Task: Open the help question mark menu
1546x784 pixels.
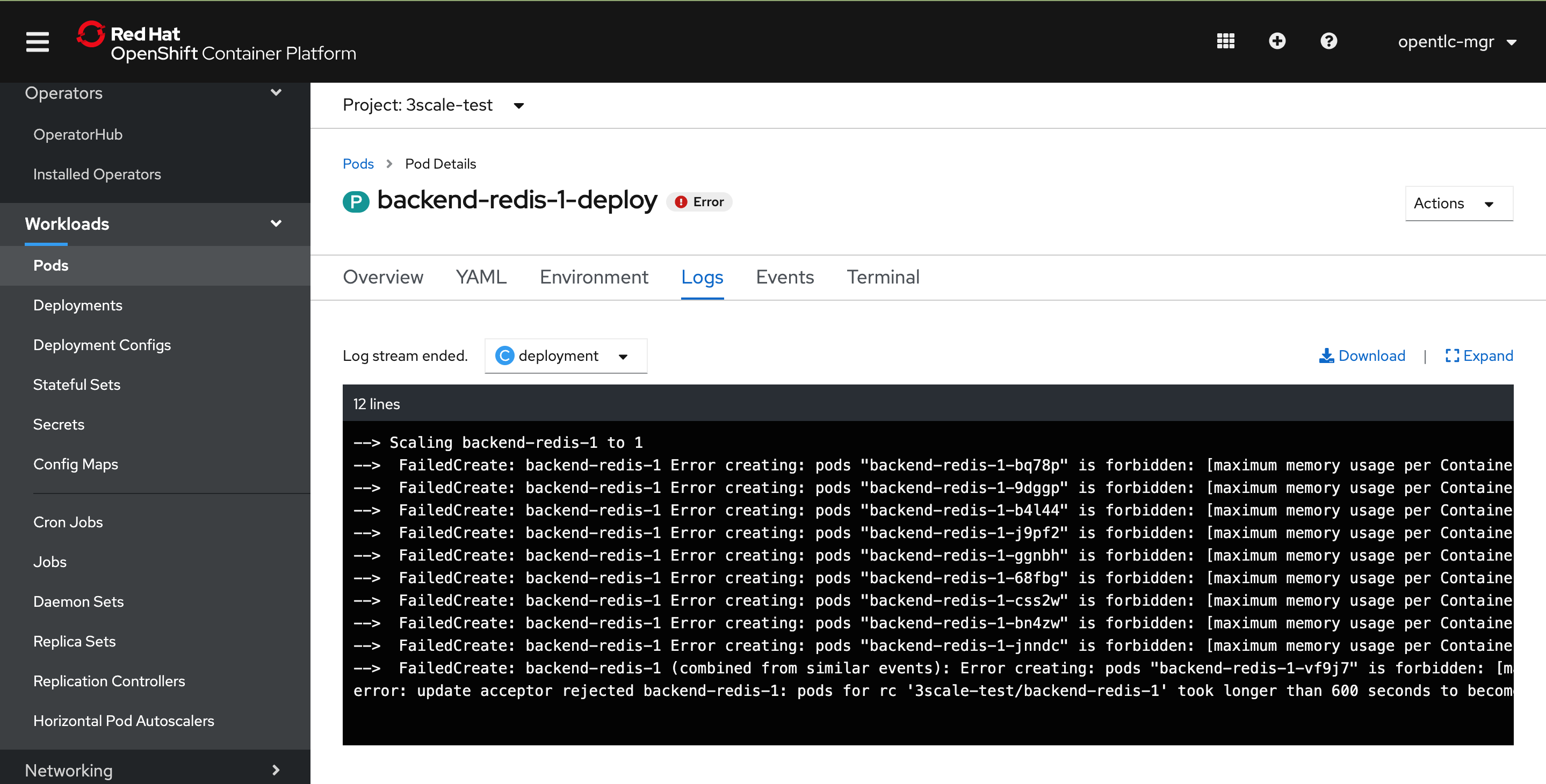Action: click(1328, 41)
